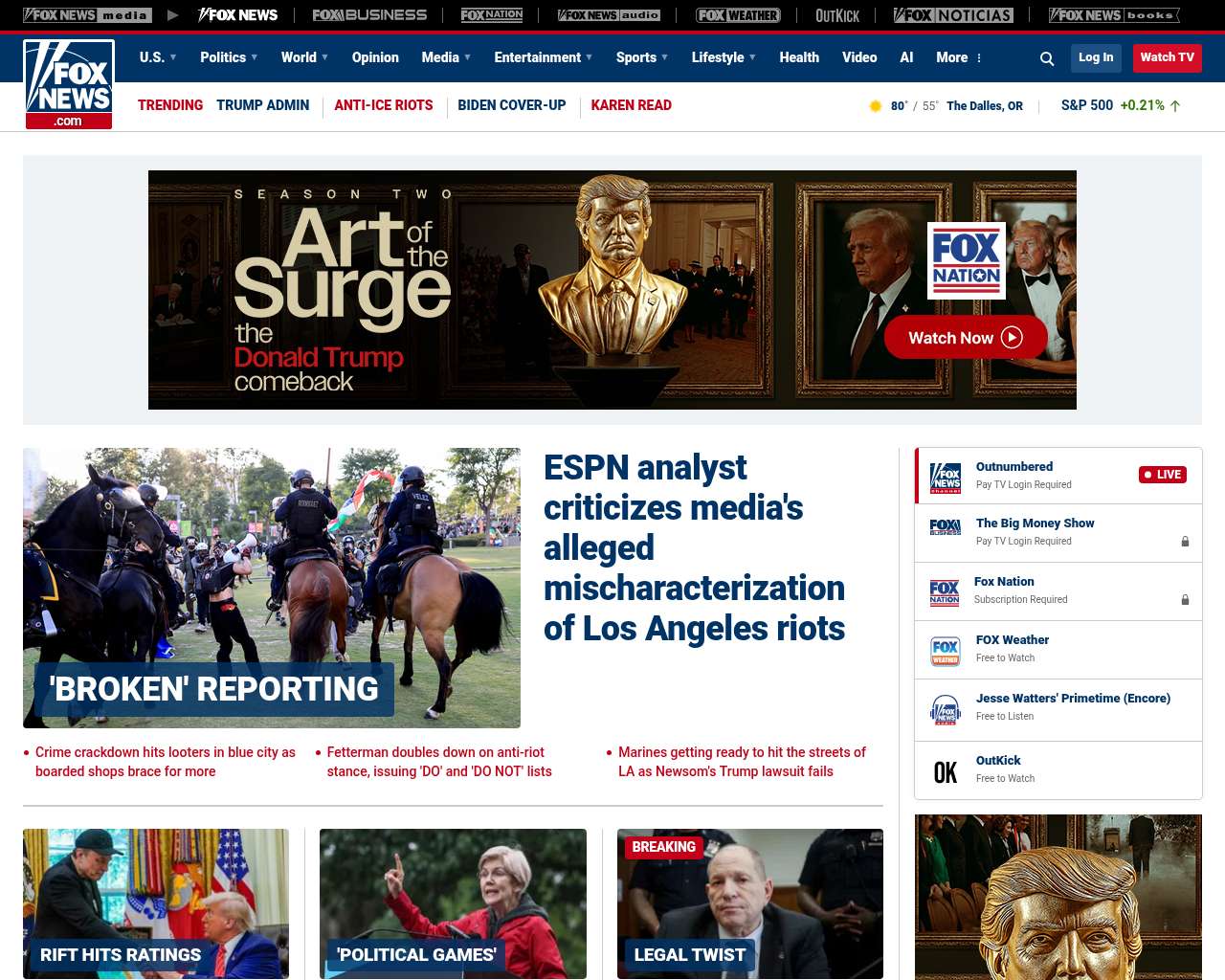Click the three-dot icon beside More
This screenshot has width=1225, height=980.
pyautogui.click(x=979, y=58)
